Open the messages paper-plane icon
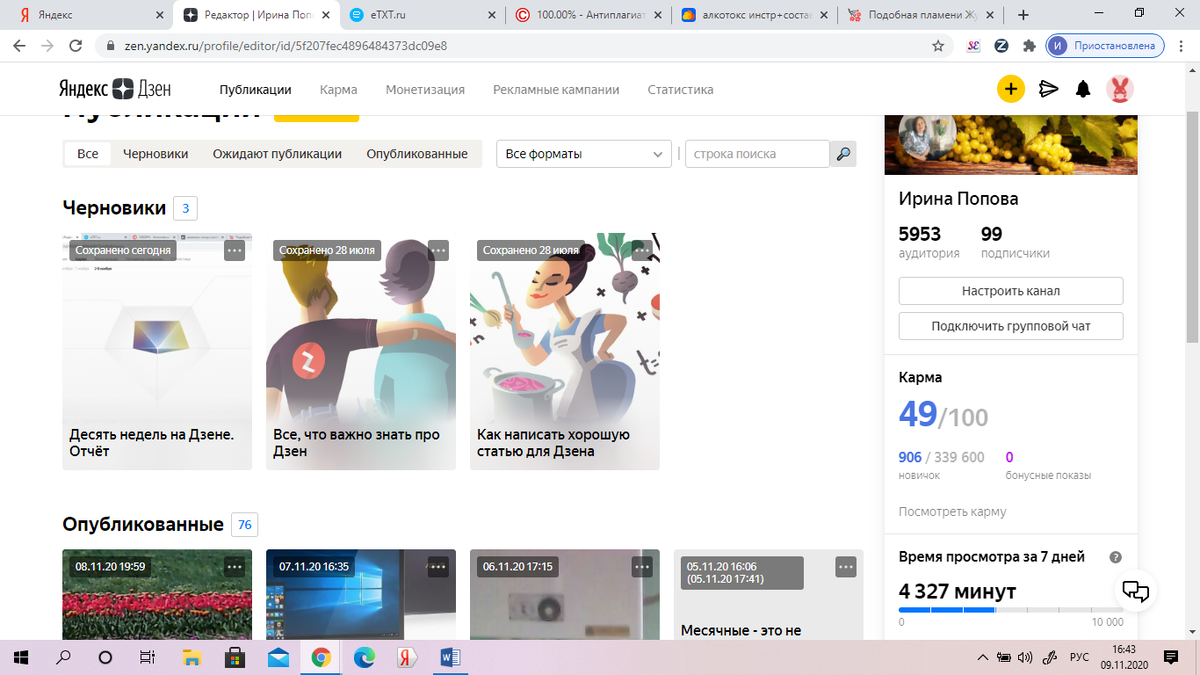 point(1048,89)
